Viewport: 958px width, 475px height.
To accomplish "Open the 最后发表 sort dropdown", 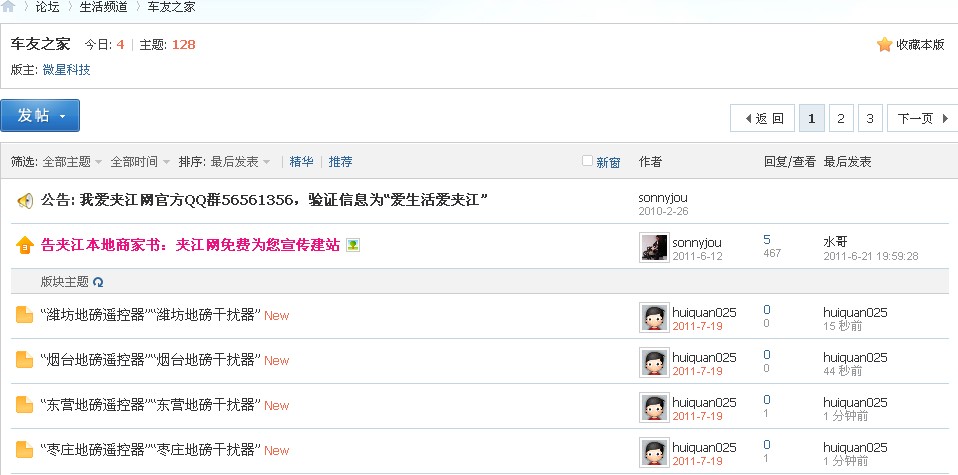I will 240,162.
